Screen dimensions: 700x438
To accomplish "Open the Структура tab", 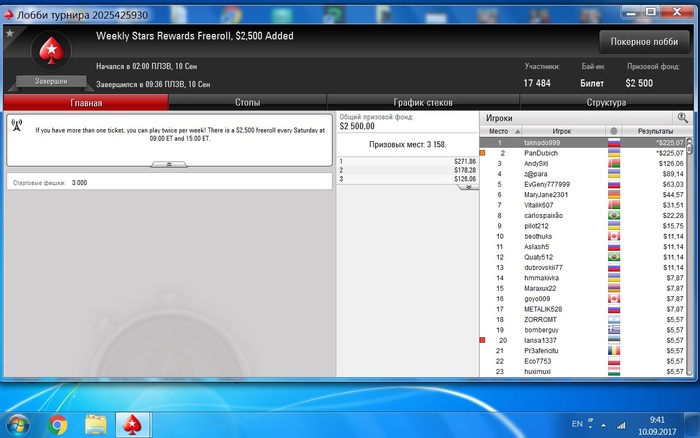I will click(606, 103).
